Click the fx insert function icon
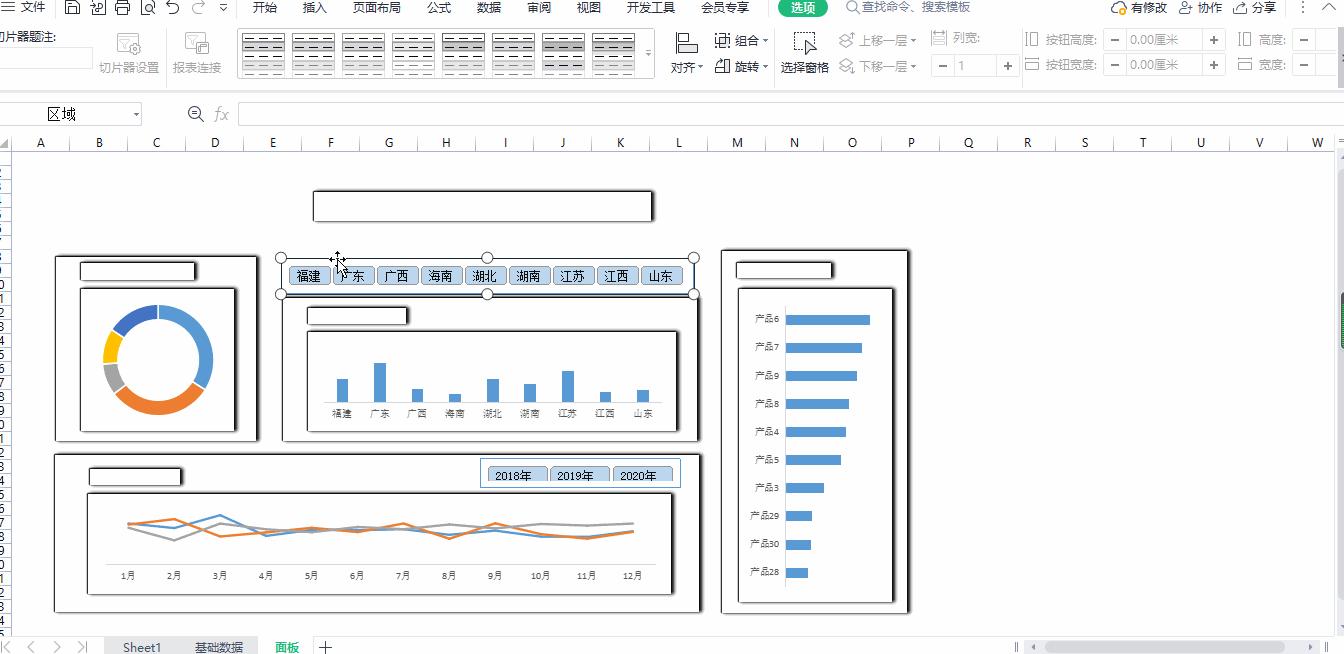 [222, 115]
